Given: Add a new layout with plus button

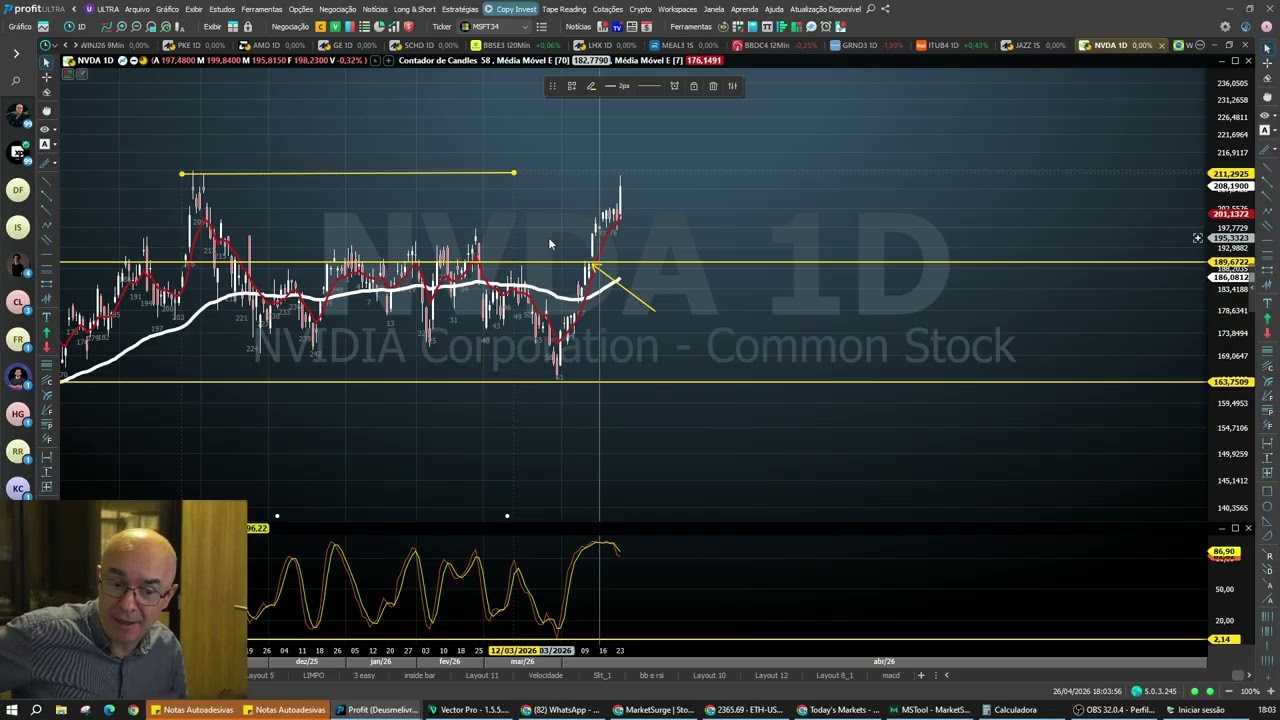Looking at the screenshot, I should [x=921, y=675].
